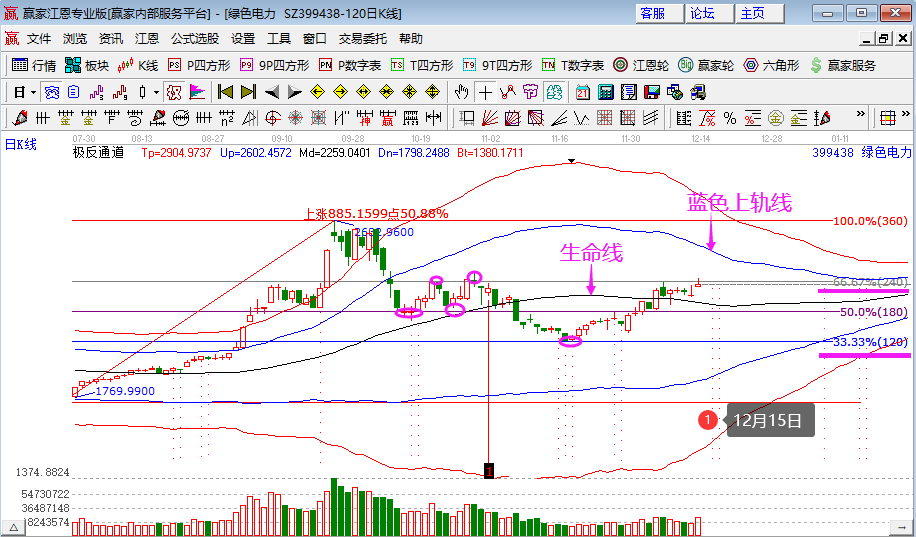Open the 交易委托 menu

[363, 39]
